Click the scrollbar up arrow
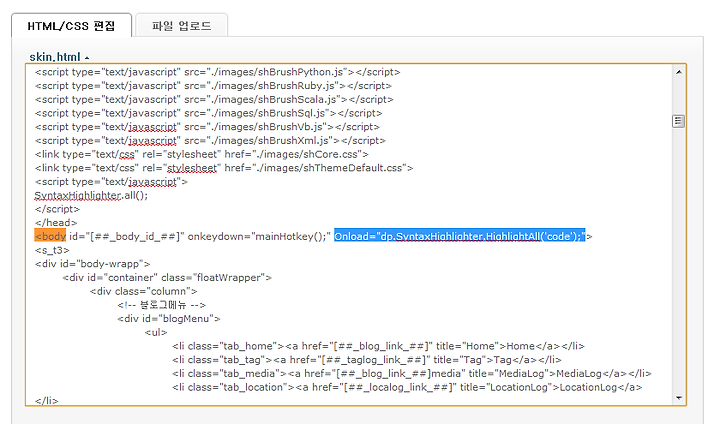 click(679, 72)
